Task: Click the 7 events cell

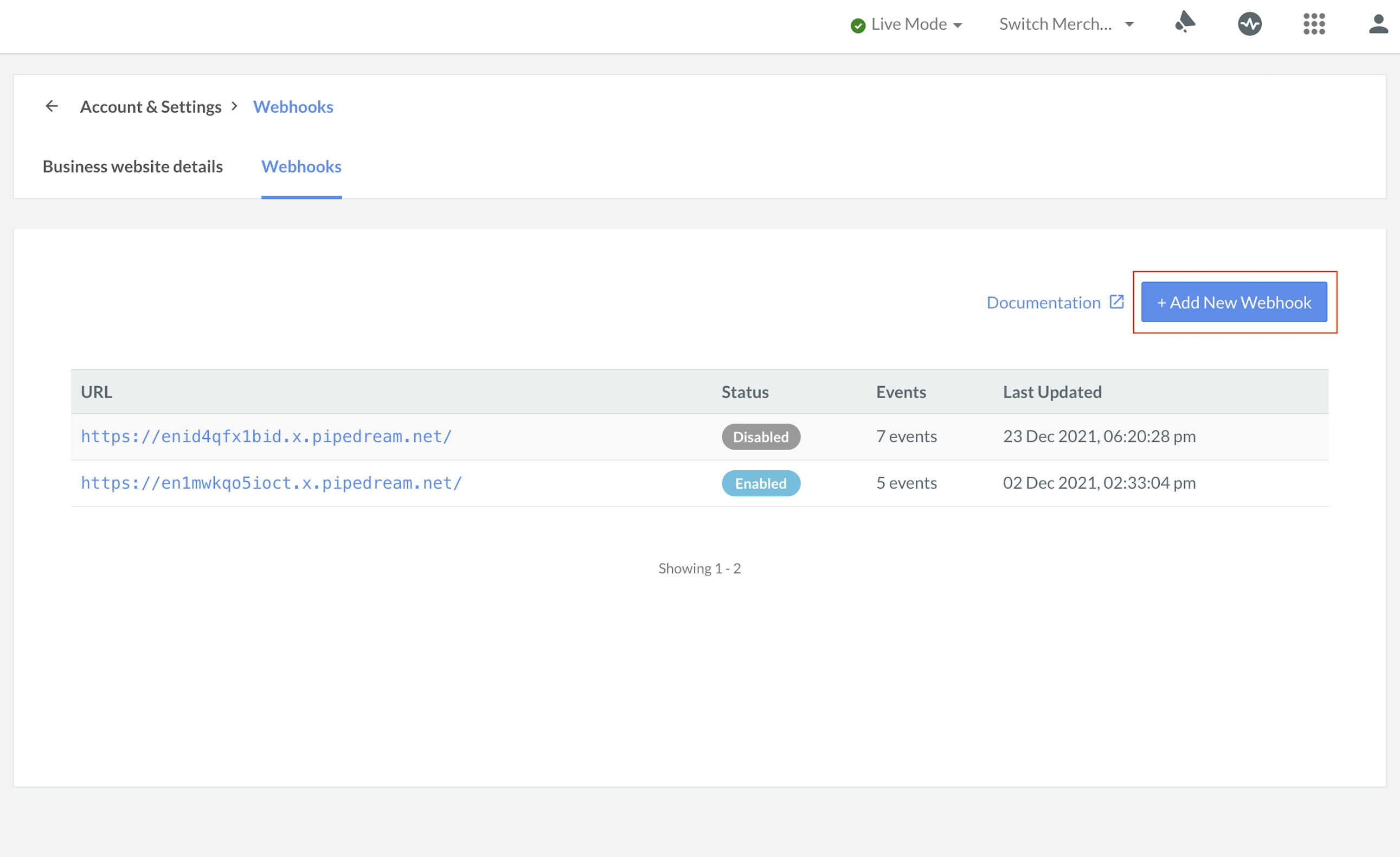Action: pyautogui.click(x=906, y=437)
